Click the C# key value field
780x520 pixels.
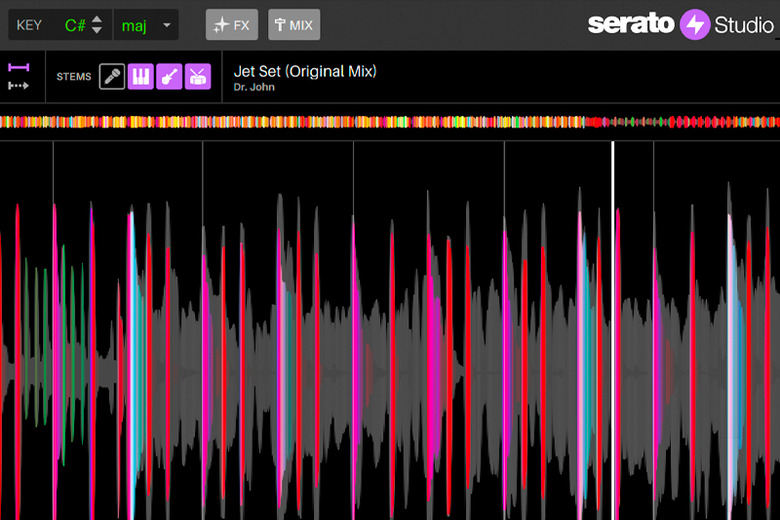point(75,25)
